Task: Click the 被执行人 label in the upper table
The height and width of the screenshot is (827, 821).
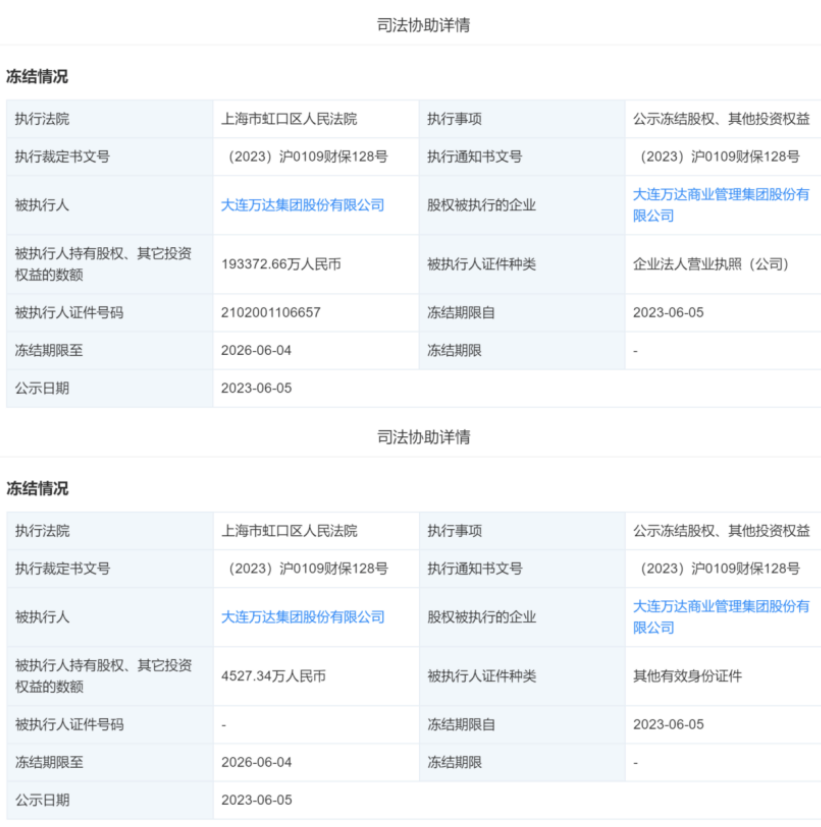Action: tap(42, 205)
